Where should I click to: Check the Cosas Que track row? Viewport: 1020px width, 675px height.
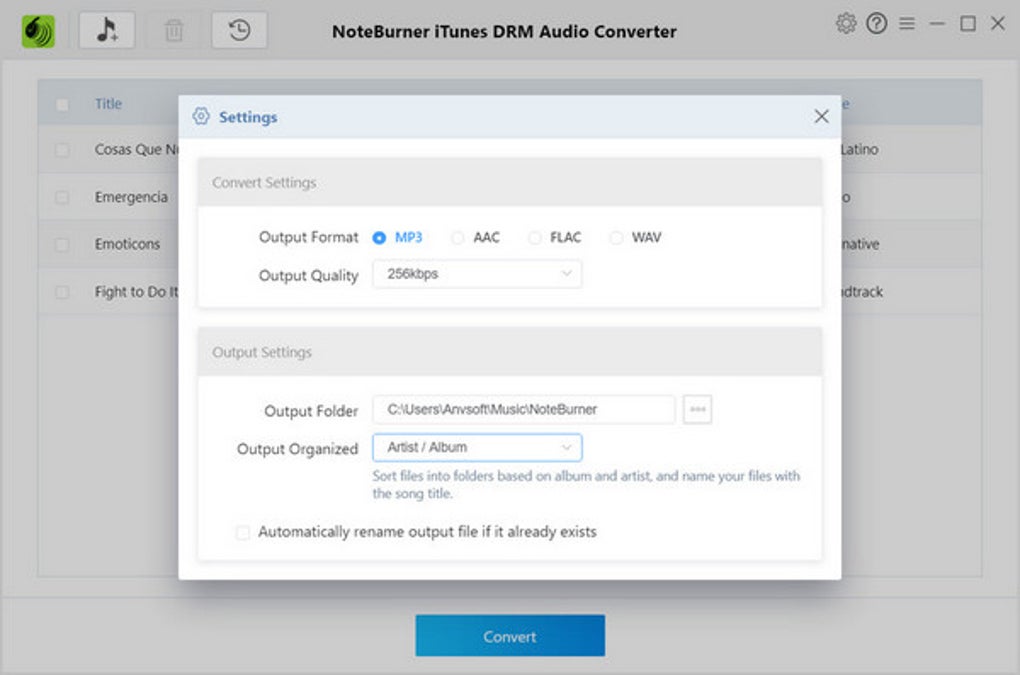tap(62, 150)
